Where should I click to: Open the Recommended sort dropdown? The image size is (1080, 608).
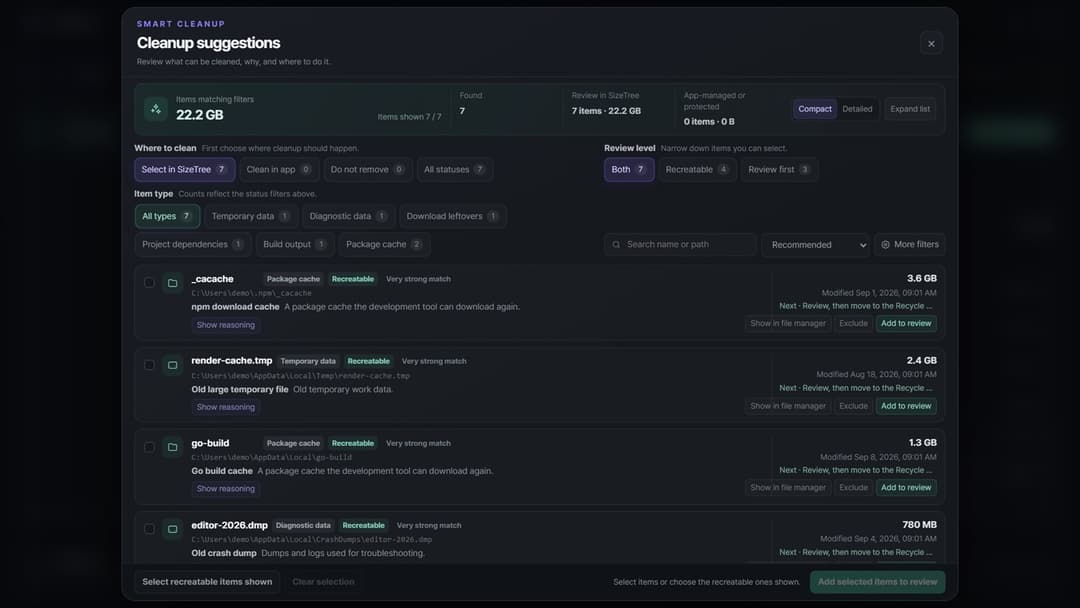coord(816,244)
